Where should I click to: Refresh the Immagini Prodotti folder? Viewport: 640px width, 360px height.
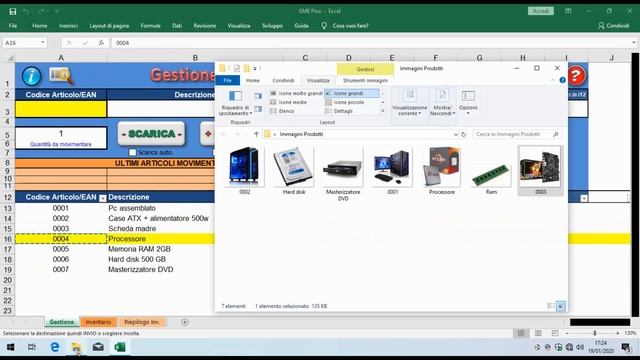(x=464, y=134)
